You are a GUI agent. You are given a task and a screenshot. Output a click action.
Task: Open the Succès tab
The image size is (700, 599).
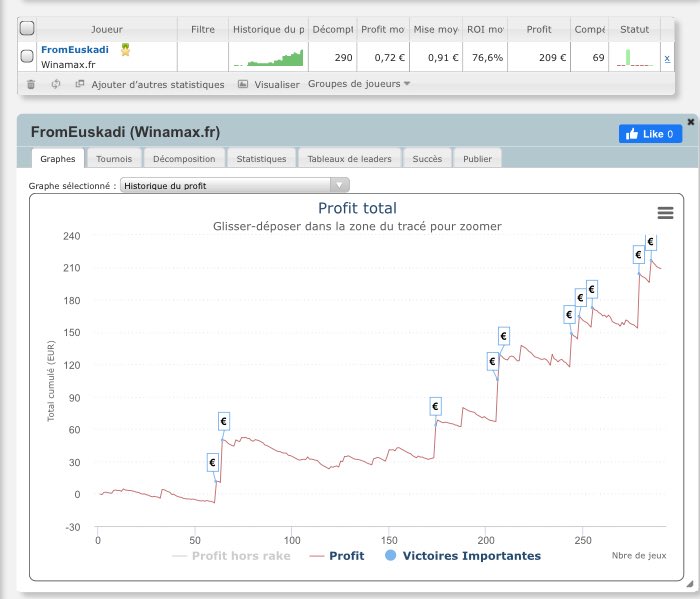coord(427,159)
